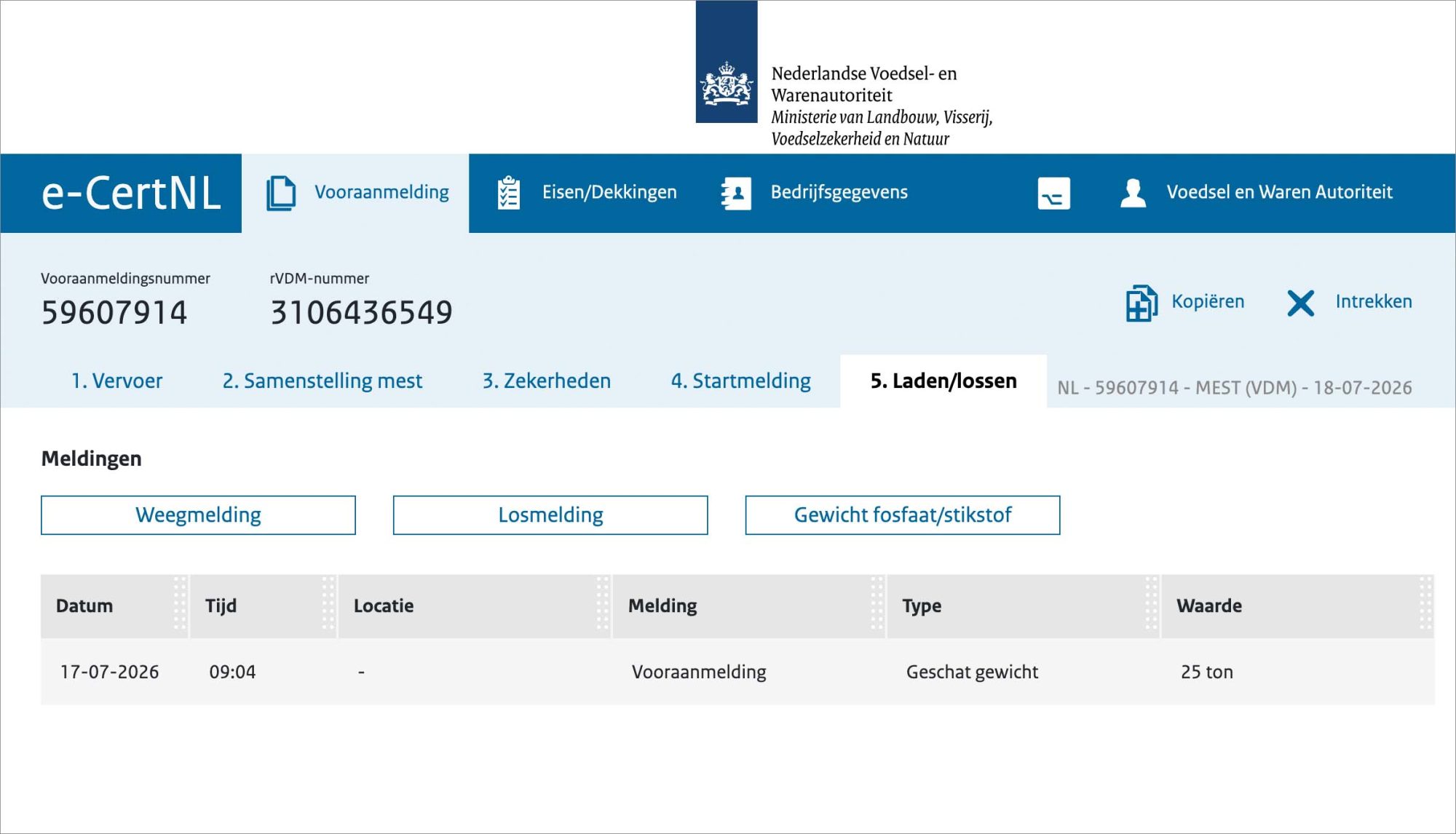The height and width of the screenshot is (834, 1456).
Task: Click the Gewicht fosfaat/stikstof button
Action: point(903,515)
